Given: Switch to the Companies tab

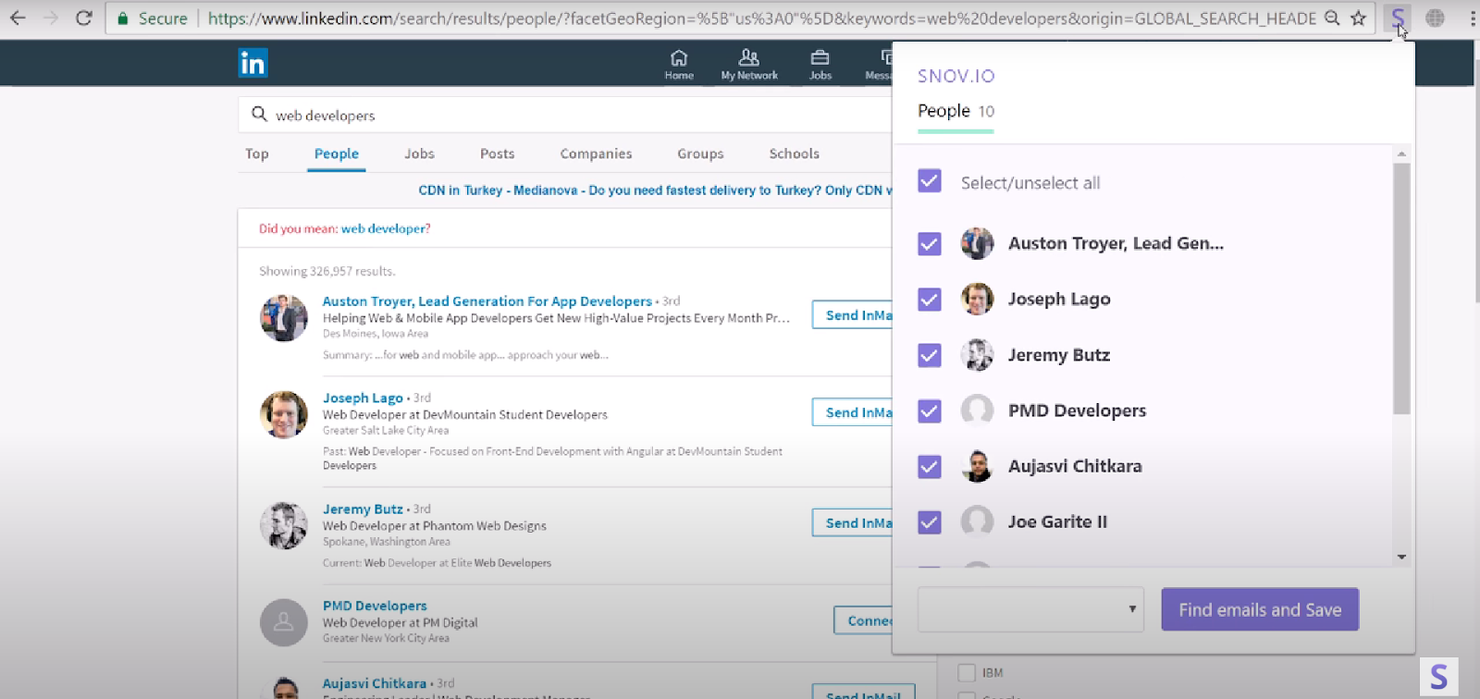Looking at the screenshot, I should tap(595, 153).
